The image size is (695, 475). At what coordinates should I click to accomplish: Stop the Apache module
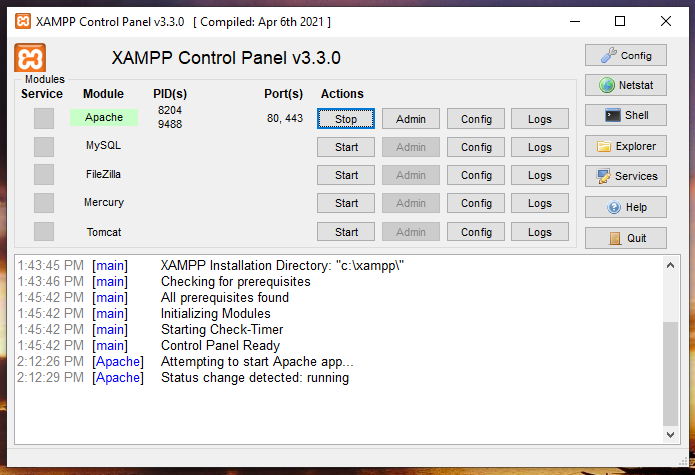click(x=346, y=119)
